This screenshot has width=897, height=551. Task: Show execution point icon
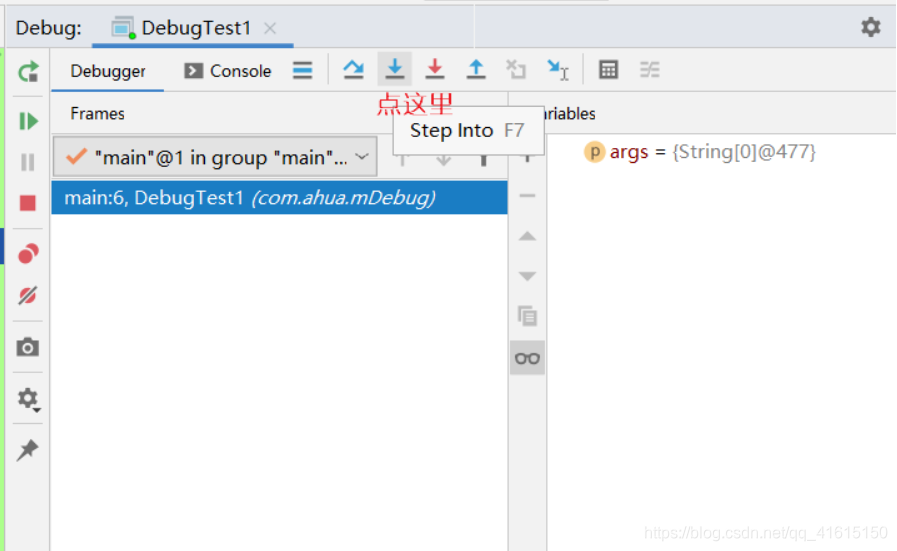click(x=303, y=70)
